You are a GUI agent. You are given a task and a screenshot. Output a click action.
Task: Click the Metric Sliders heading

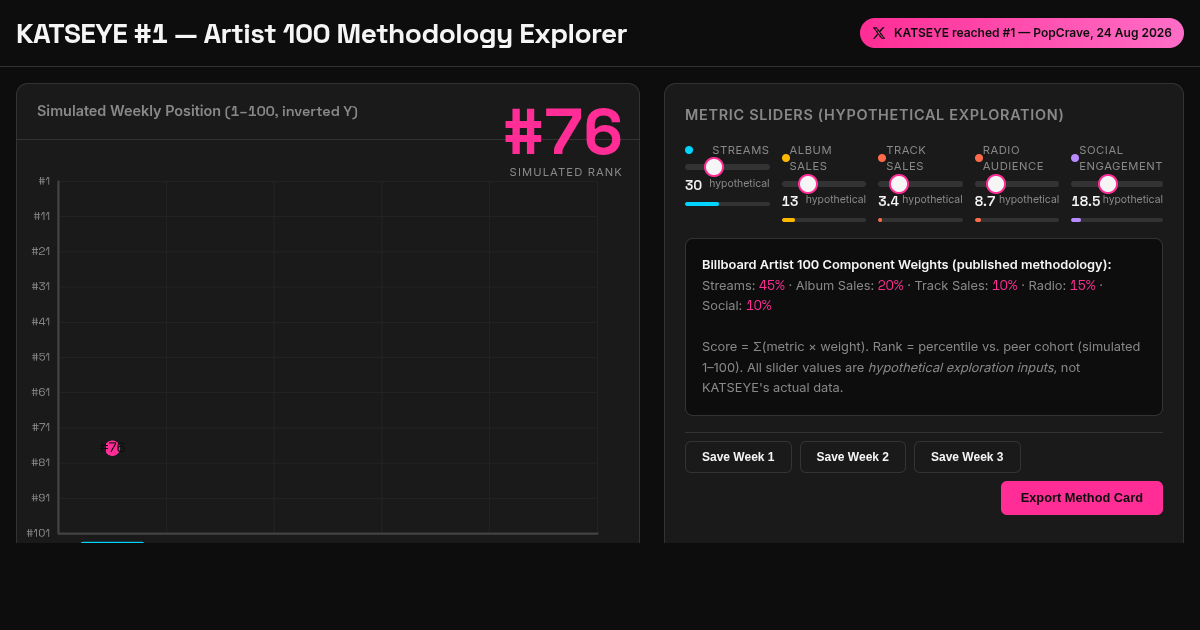coord(874,115)
